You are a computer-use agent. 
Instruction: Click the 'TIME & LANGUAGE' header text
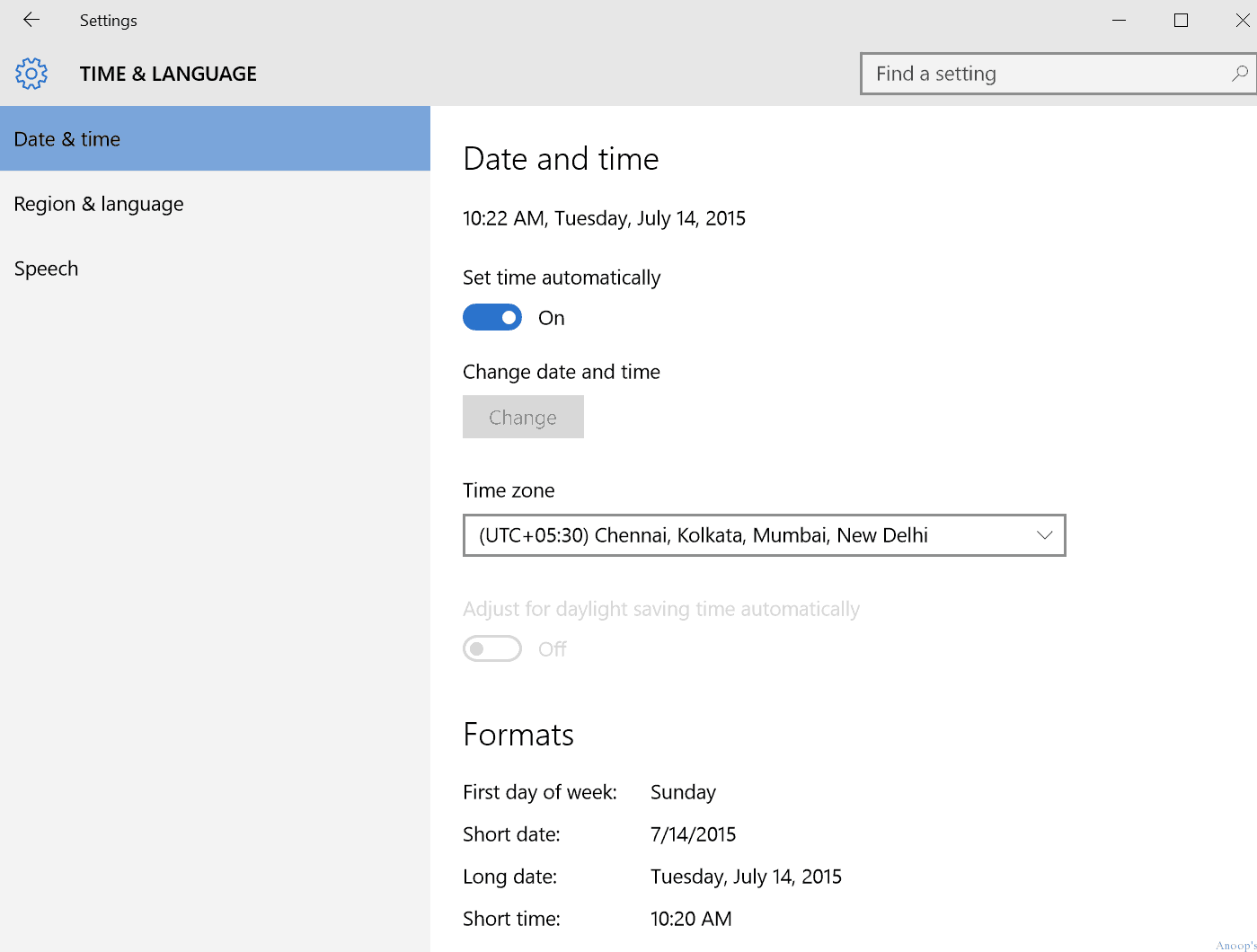click(x=168, y=74)
